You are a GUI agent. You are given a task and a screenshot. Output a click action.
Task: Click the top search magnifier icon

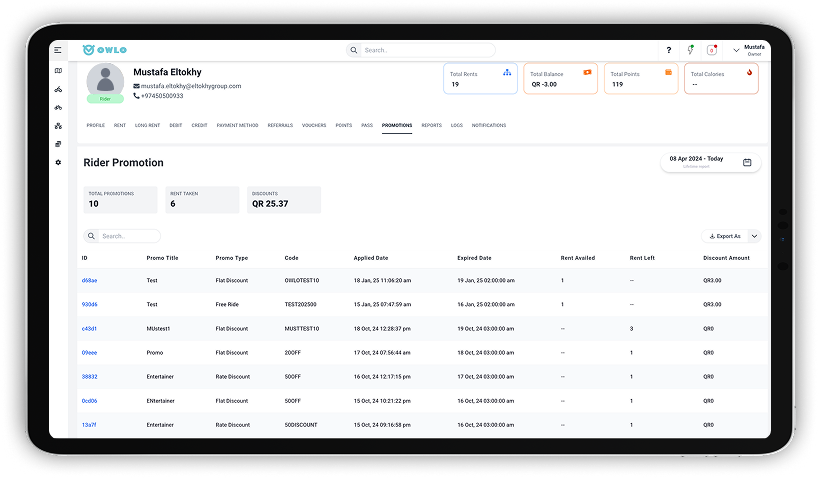pyautogui.click(x=354, y=50)
